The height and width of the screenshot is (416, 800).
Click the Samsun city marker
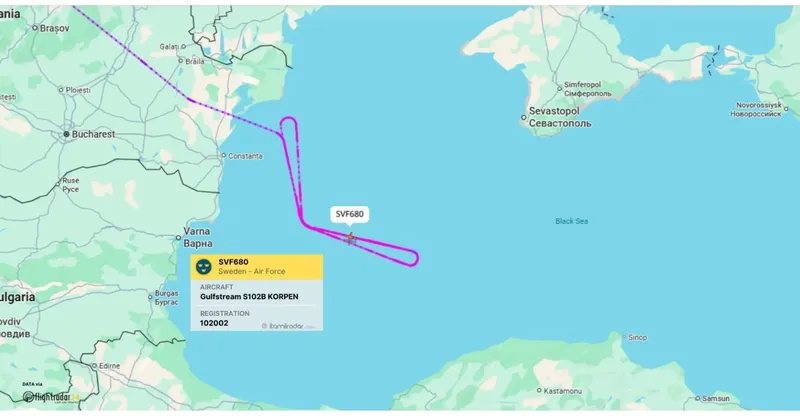(x=698, y=398)
